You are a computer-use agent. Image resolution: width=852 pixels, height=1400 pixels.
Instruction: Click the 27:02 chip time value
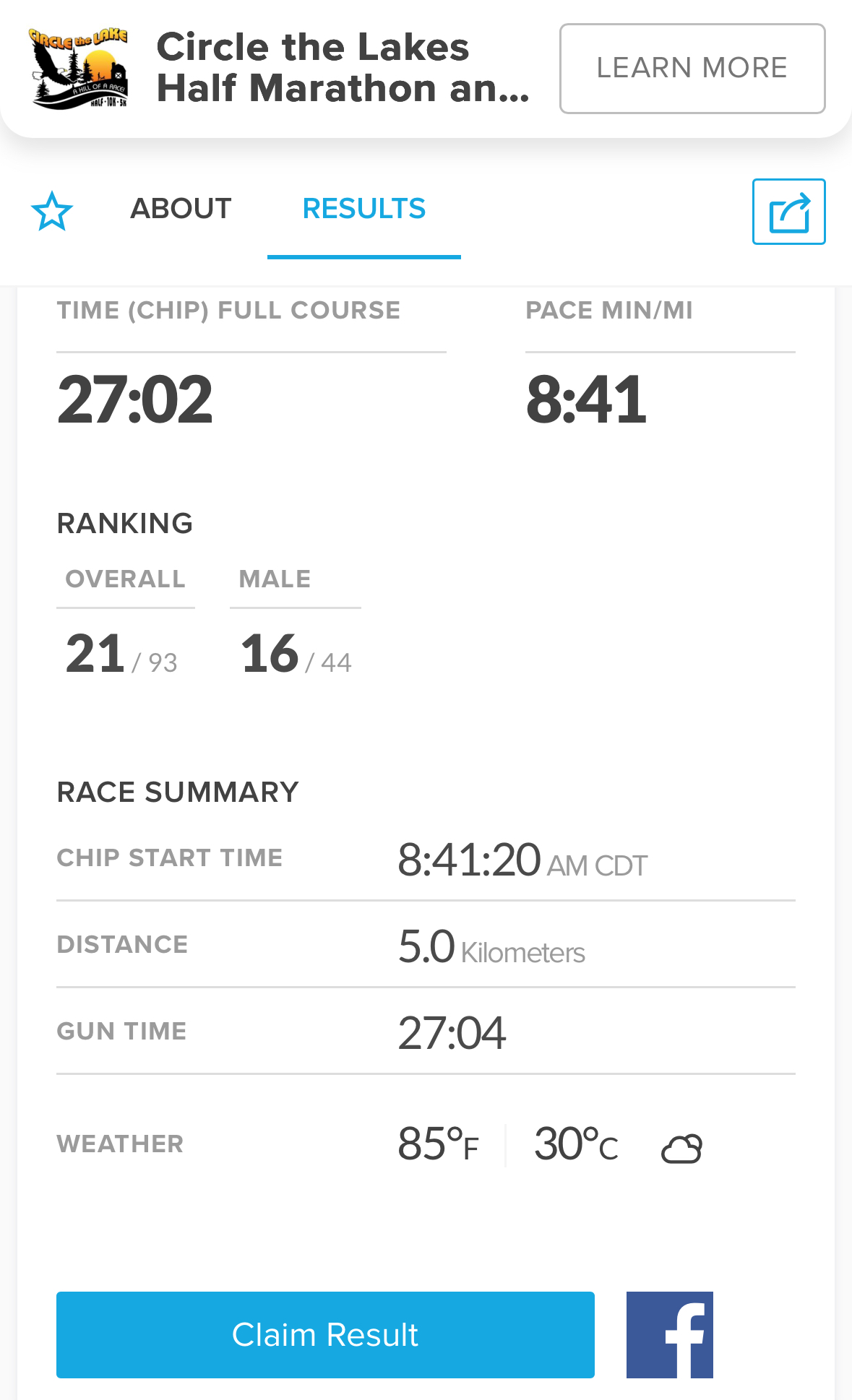coord(135,399)
